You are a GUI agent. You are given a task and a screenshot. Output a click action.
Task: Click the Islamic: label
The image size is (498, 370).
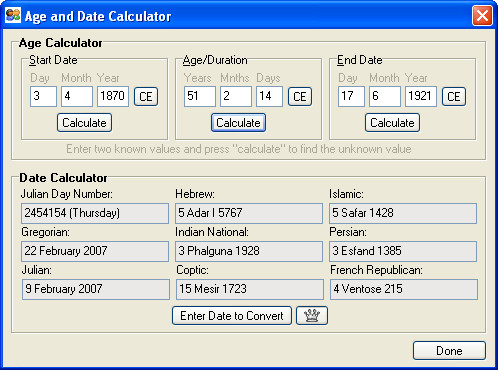pyautogui.click(x=346, y=194)
